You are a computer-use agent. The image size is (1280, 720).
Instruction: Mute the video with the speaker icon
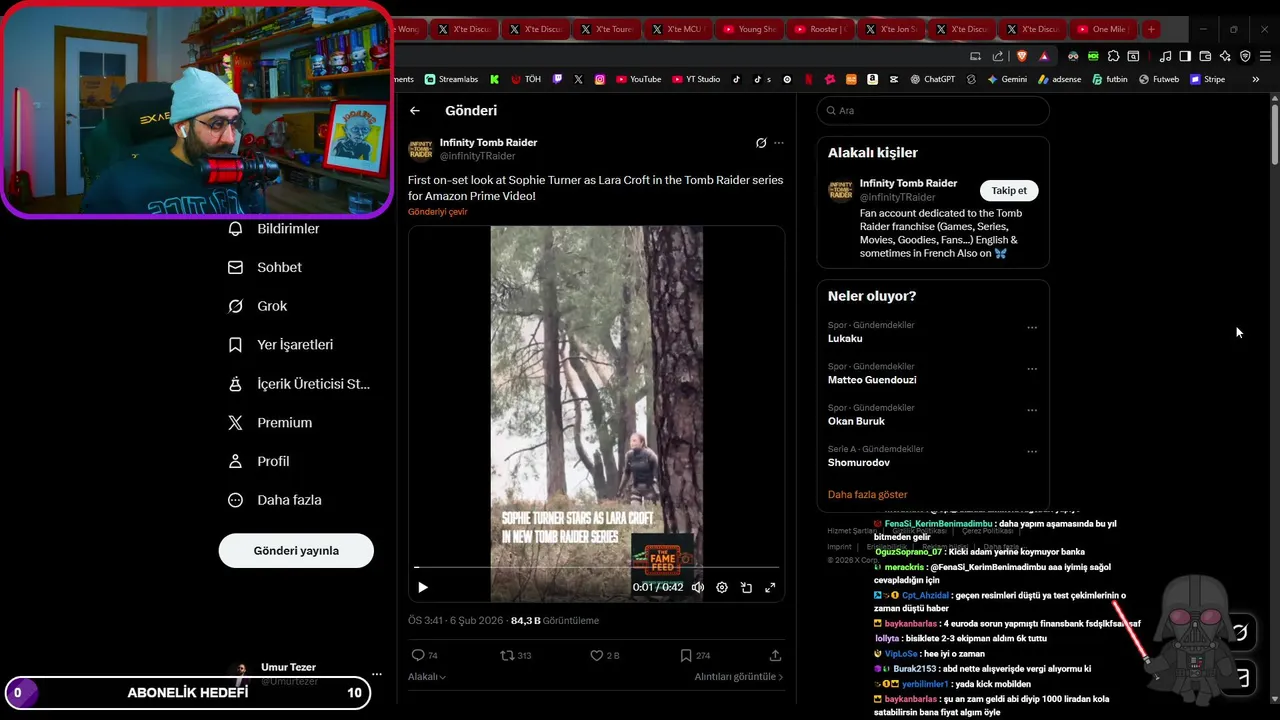tap(698, 587)
